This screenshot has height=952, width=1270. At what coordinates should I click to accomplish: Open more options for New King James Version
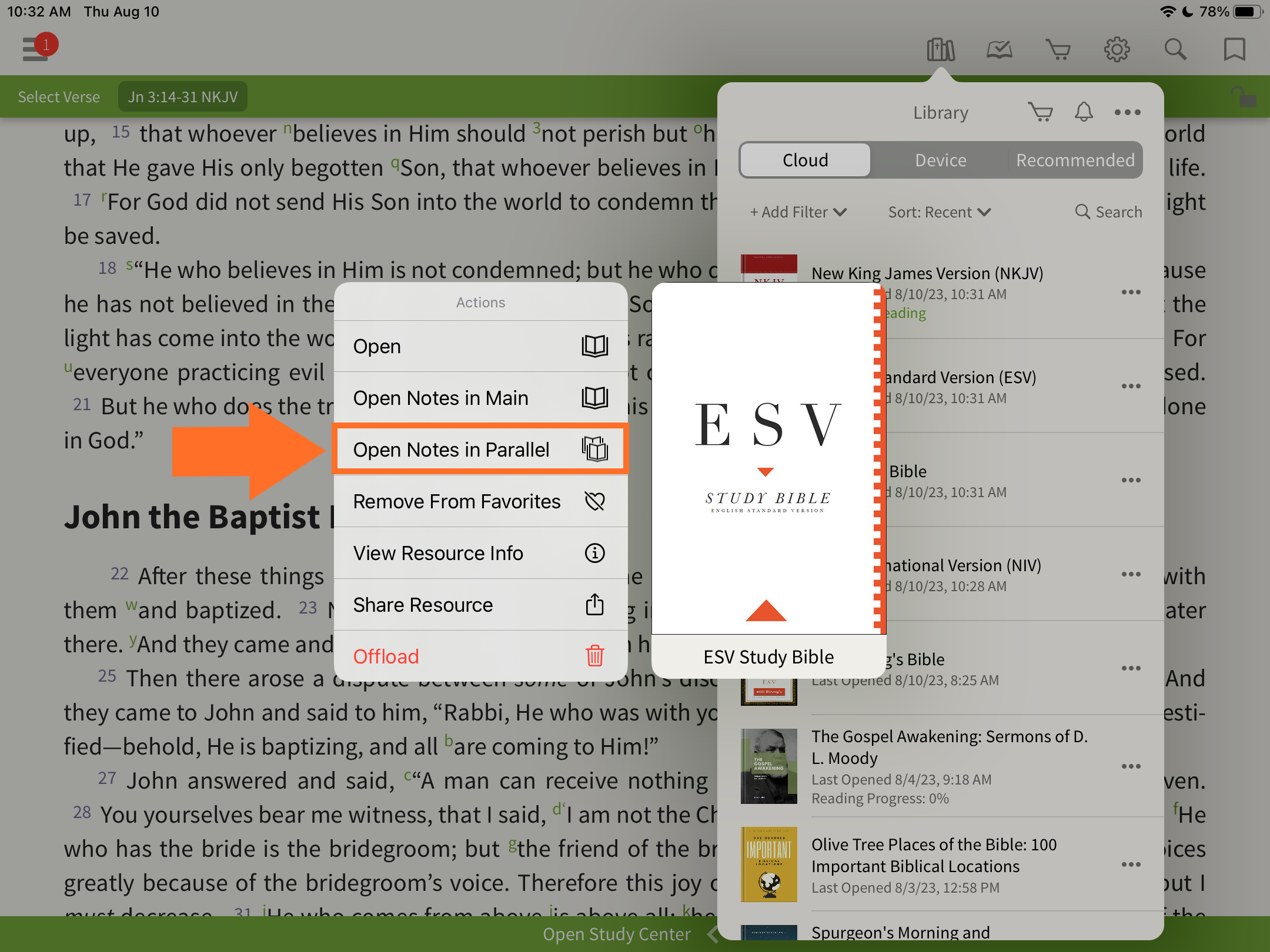(1131, 292)
